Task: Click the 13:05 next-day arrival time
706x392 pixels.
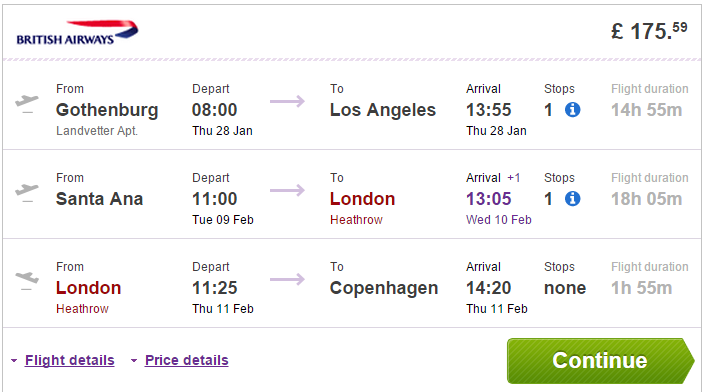Action: pyautogui.click(x=489, y=198)
